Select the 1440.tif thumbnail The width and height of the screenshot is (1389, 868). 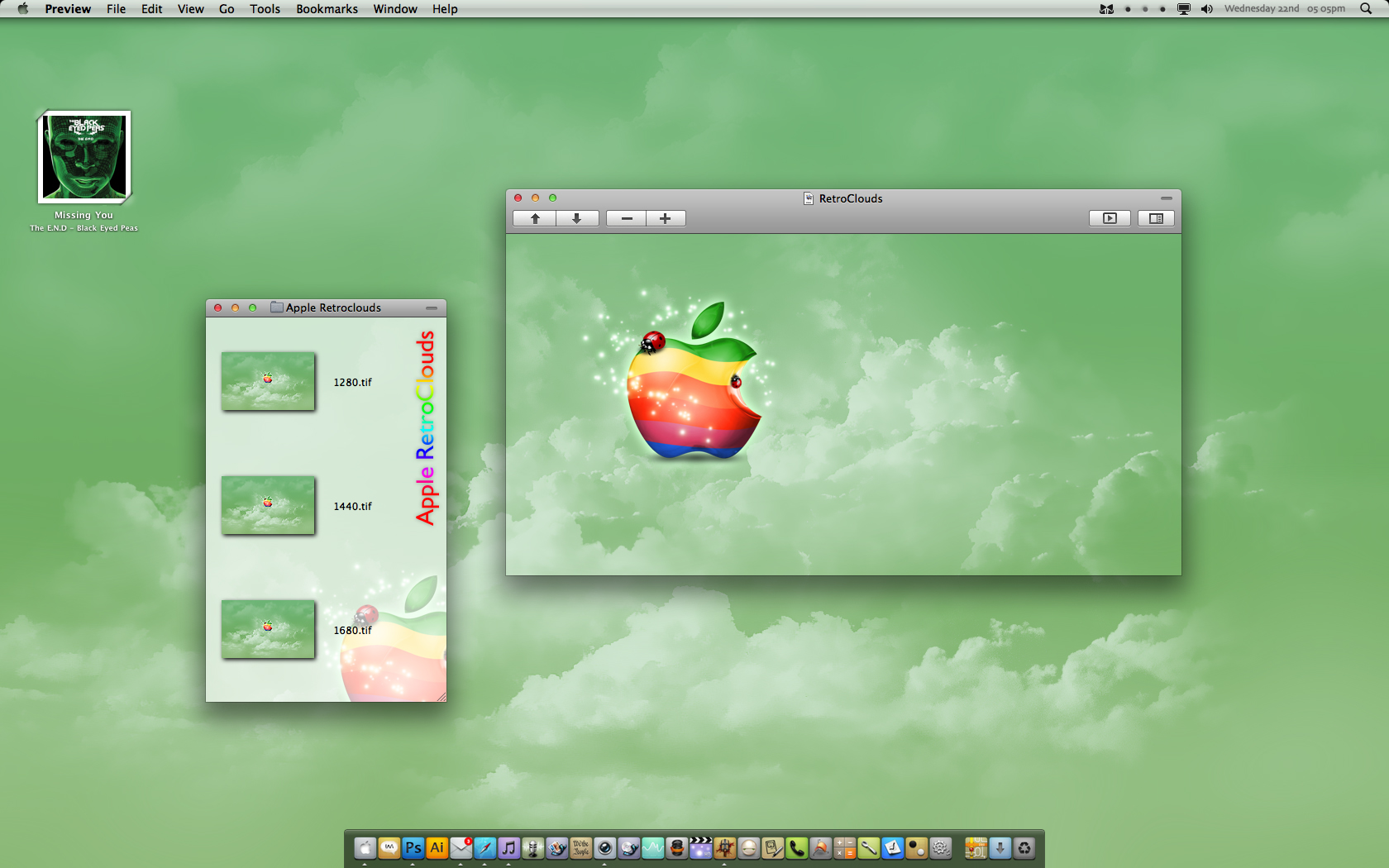[268, 505]
